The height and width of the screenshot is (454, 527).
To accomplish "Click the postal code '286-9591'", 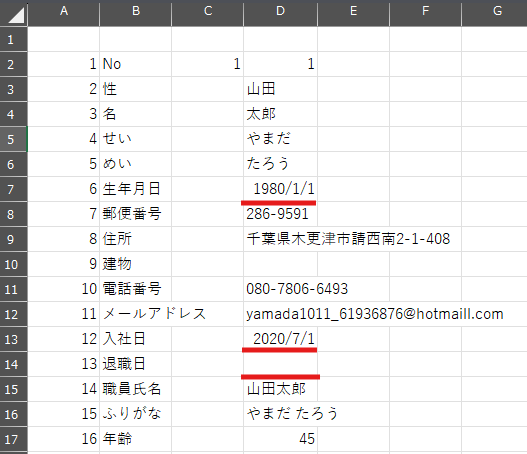I will 281,214.
